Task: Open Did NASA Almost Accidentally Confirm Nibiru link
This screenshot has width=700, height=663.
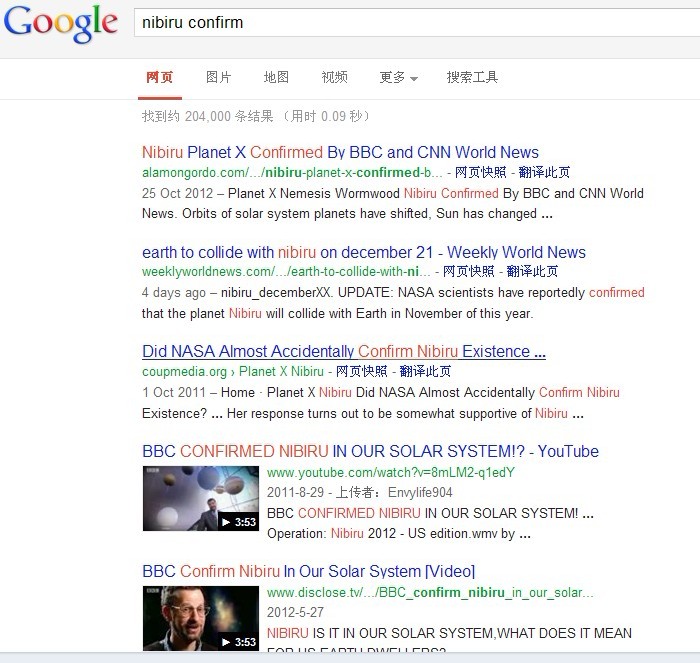Action: [344, 351]
